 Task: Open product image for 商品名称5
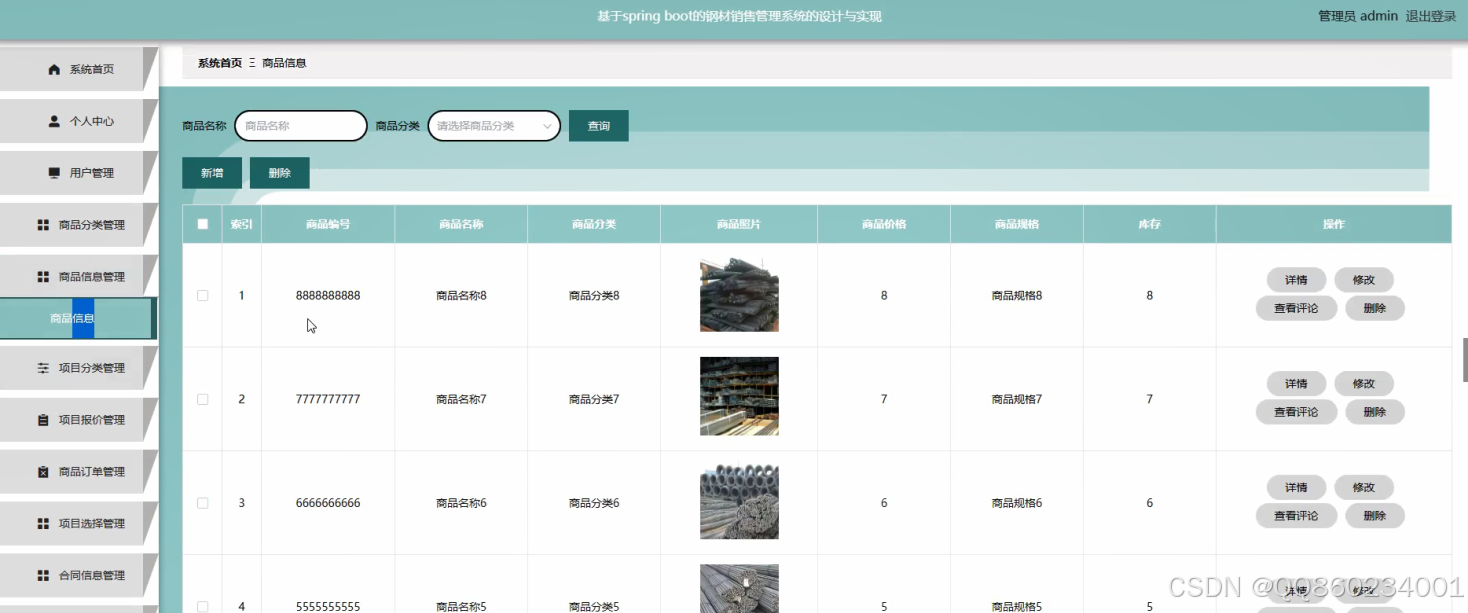[x=739, y=589]
